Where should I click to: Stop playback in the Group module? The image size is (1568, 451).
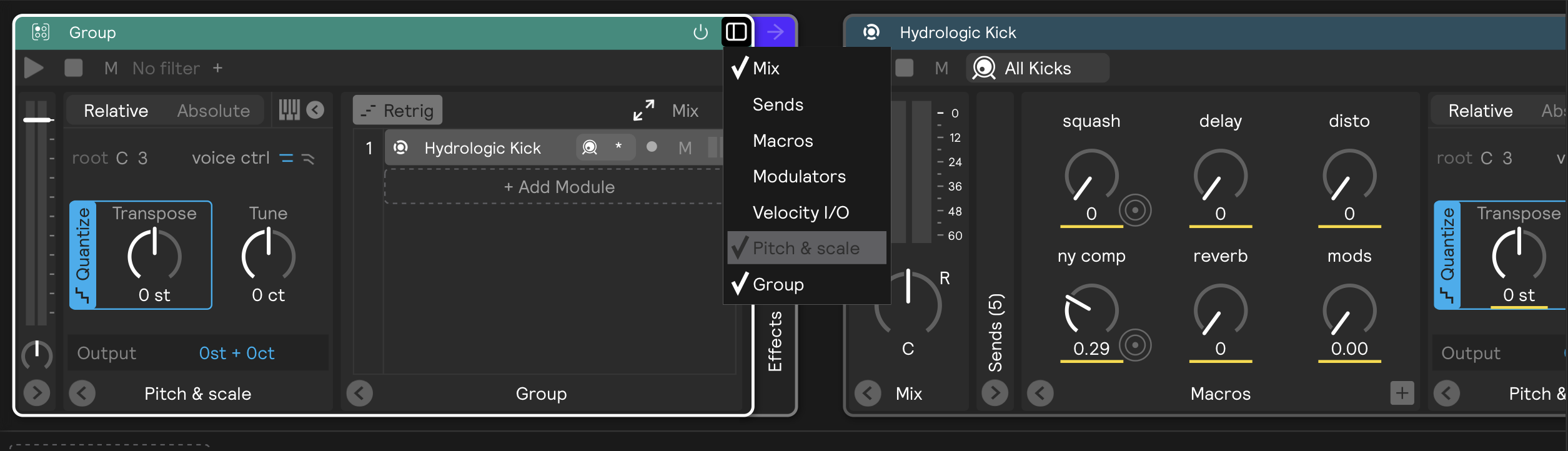pos(74,67)
